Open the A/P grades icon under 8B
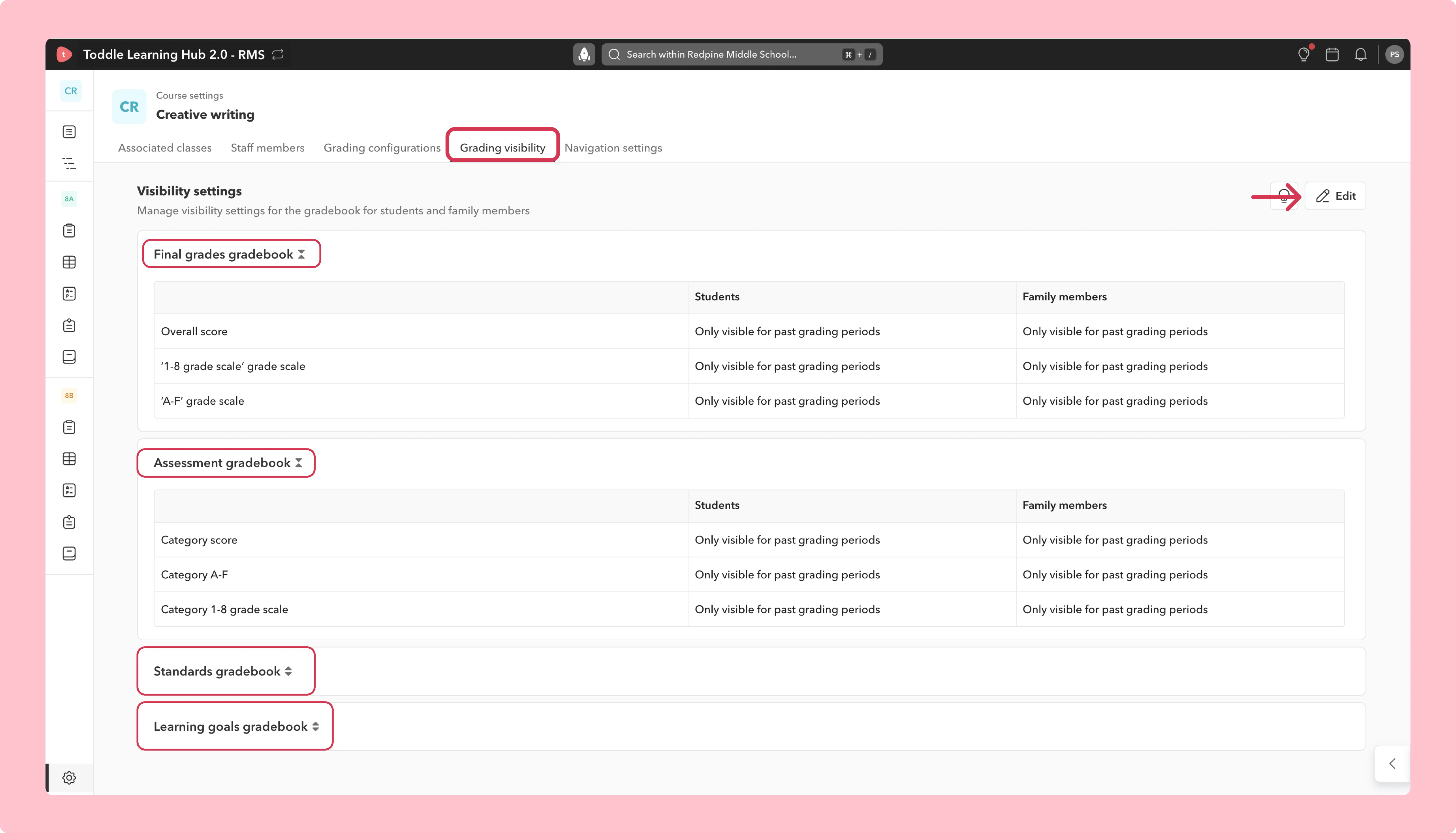 coord(69,490)
